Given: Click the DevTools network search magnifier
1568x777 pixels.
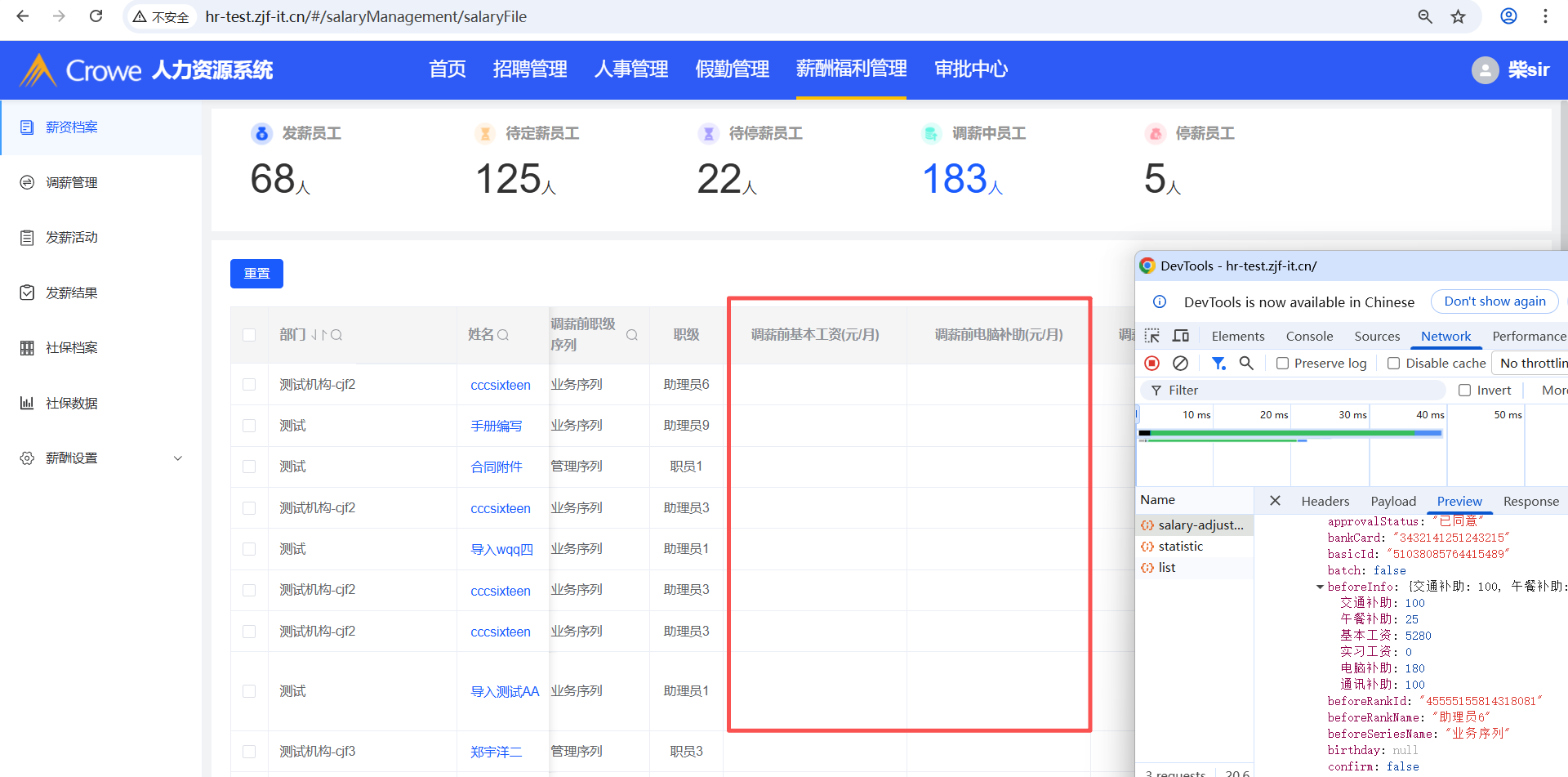Looking at the screenshot, I should pos(1246,363).
